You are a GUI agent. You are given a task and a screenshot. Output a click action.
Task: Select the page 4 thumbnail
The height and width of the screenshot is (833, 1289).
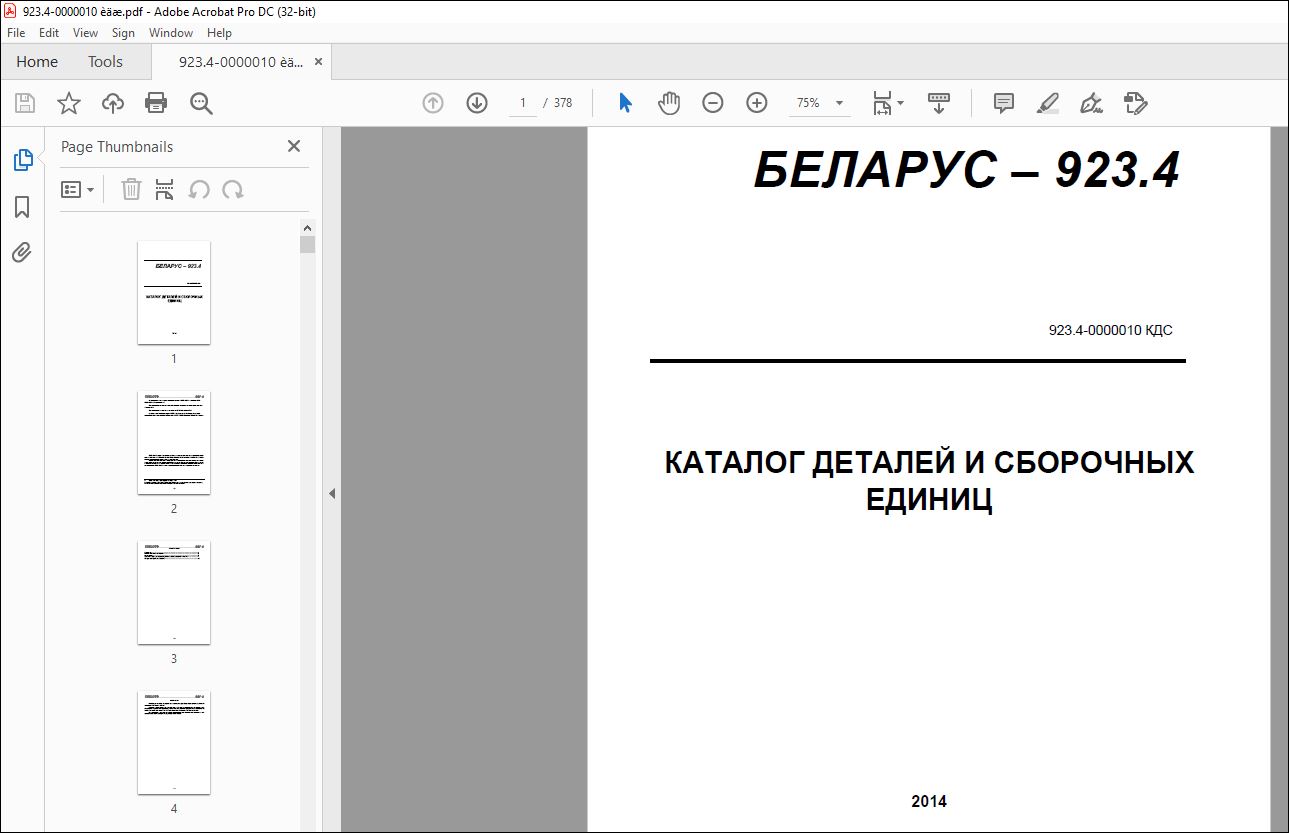[174, 742]
